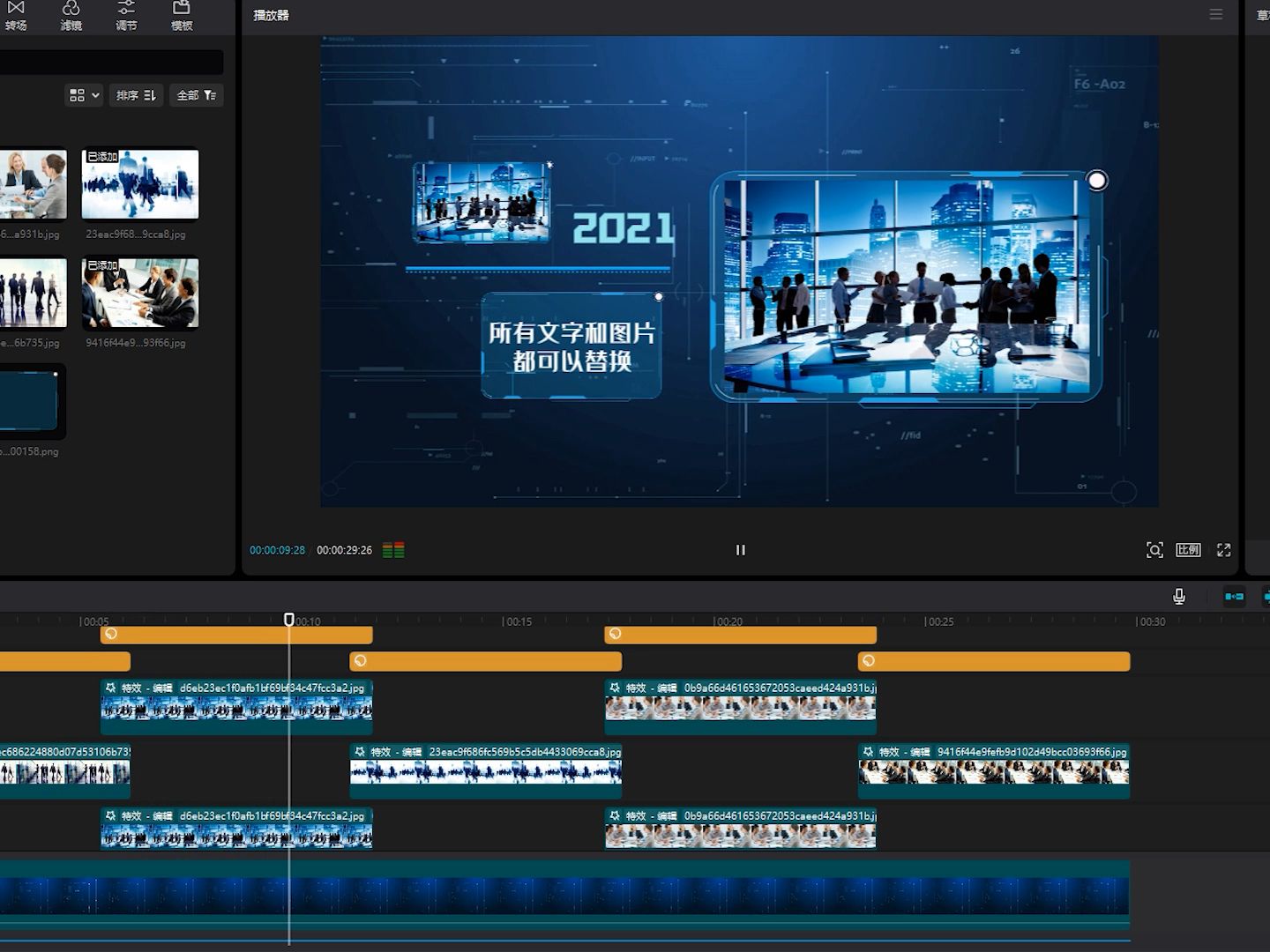Click the microphone record voiceover icon
1270x952 pixels.
coord(1179,597)
